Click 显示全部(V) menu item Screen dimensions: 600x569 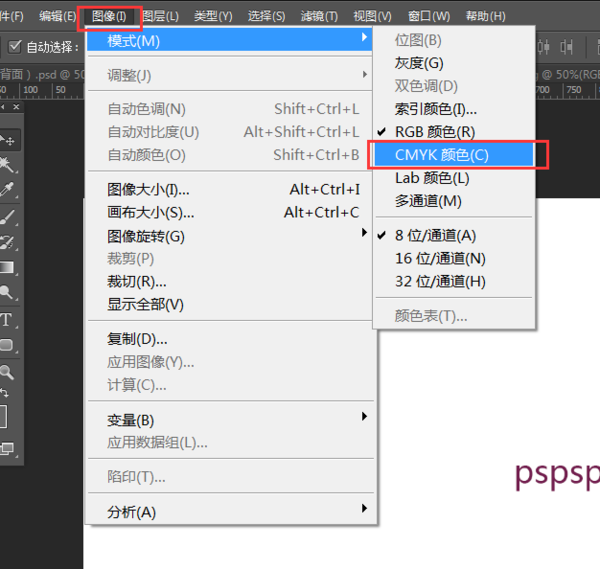pyautogui.click(x=230, y=305)
